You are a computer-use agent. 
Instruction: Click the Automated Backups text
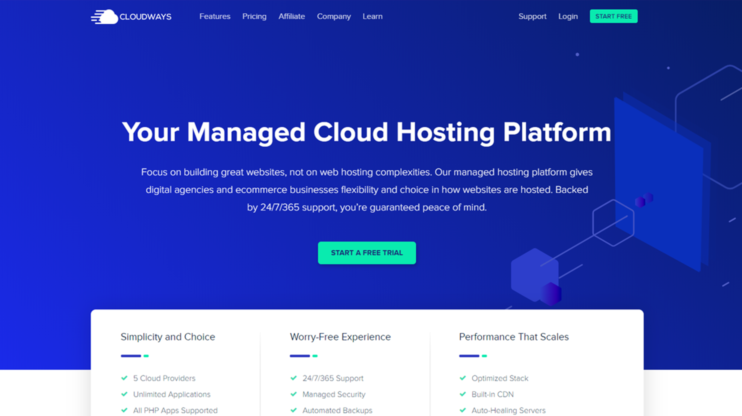click(337, 410)
